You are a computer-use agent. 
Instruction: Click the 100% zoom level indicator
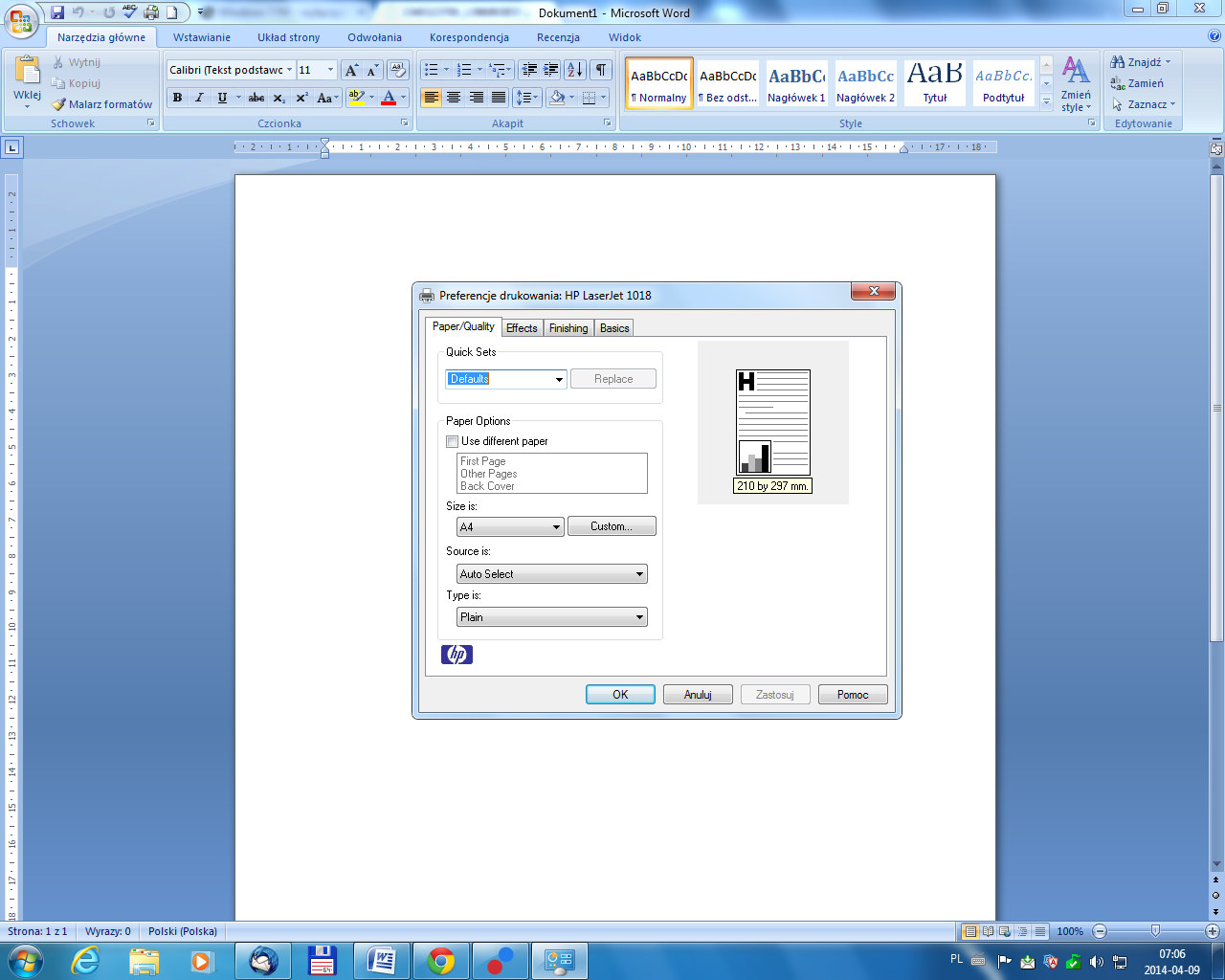(x=1070, y=931)
